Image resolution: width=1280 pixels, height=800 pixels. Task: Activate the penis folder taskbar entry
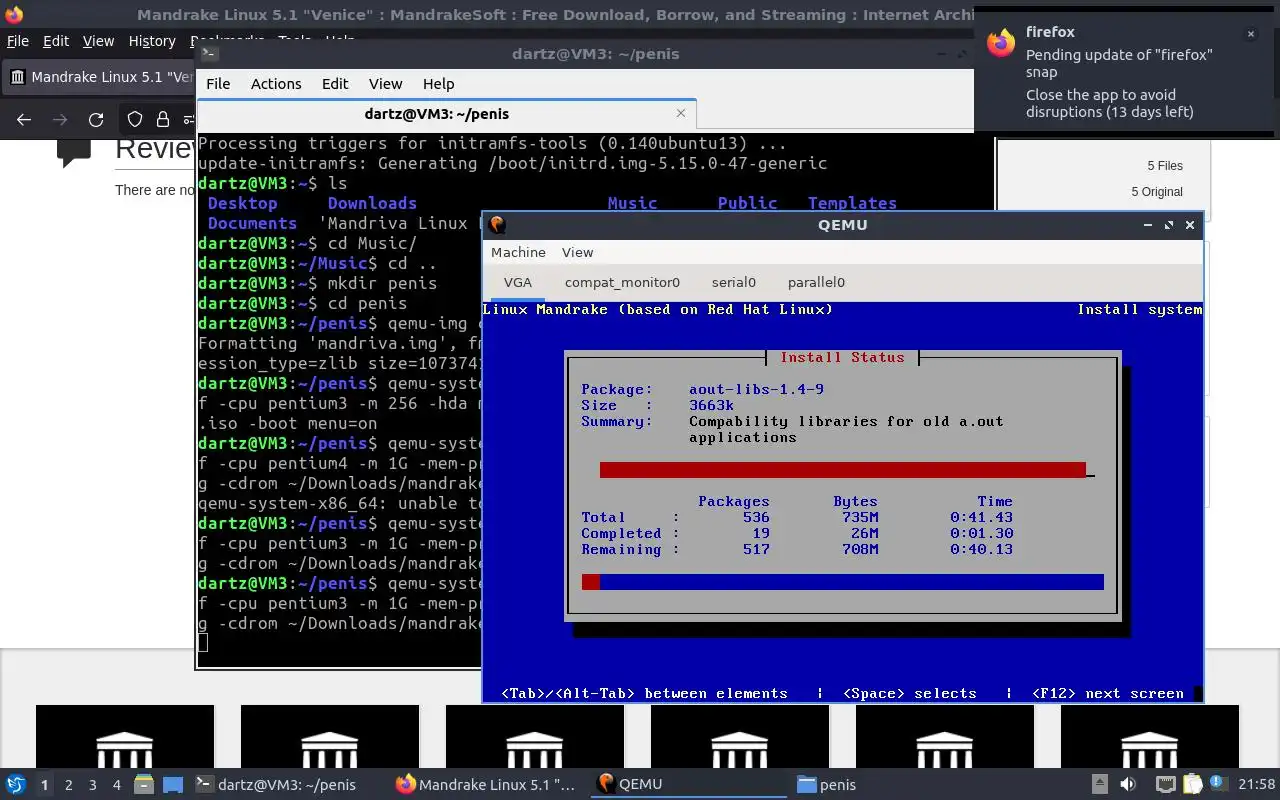[888, 785]
